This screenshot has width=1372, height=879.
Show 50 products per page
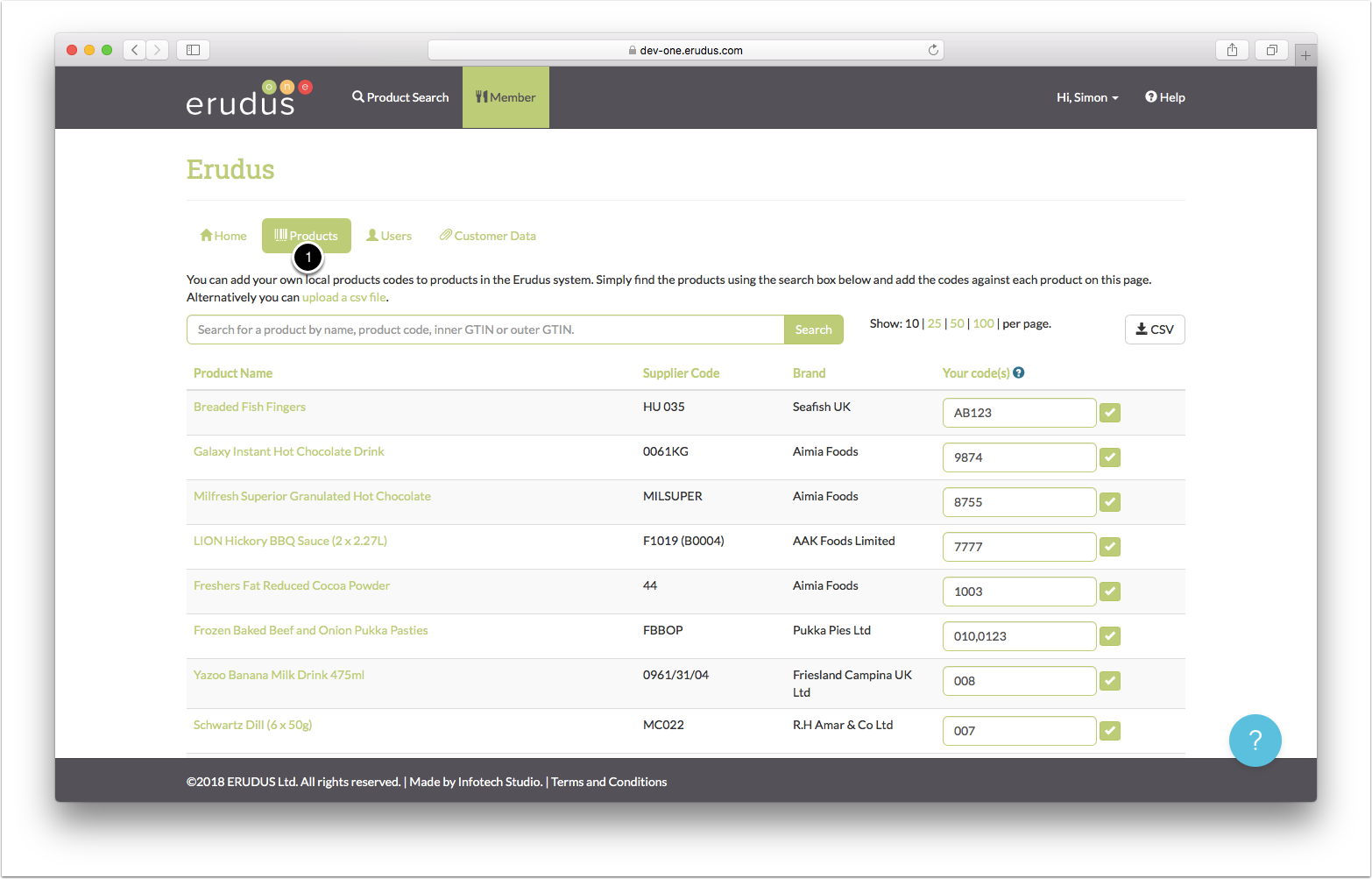tap(958, 323)
